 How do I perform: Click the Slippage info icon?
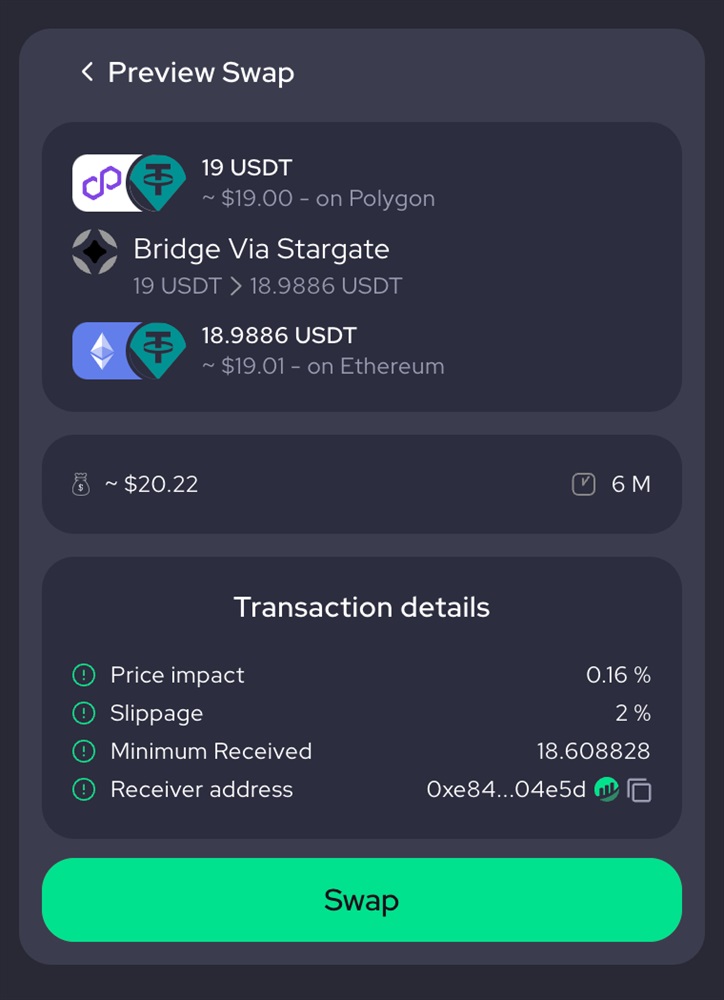tap(83, 713)
